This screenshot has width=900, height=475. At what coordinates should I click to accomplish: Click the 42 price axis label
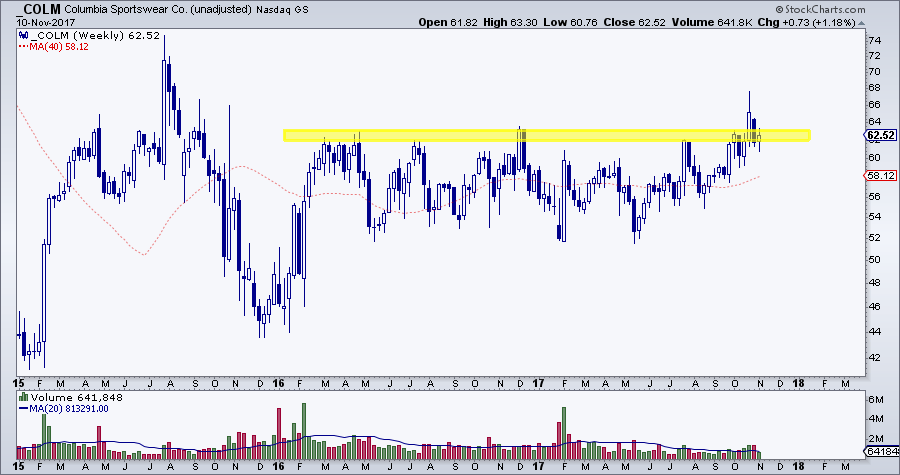coord(875,357)
